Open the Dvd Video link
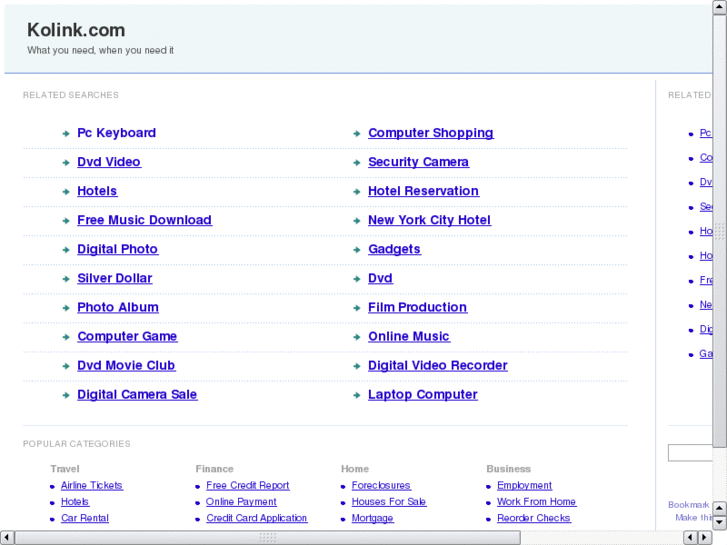Viewport: 727px width, 545px height. 109,162
